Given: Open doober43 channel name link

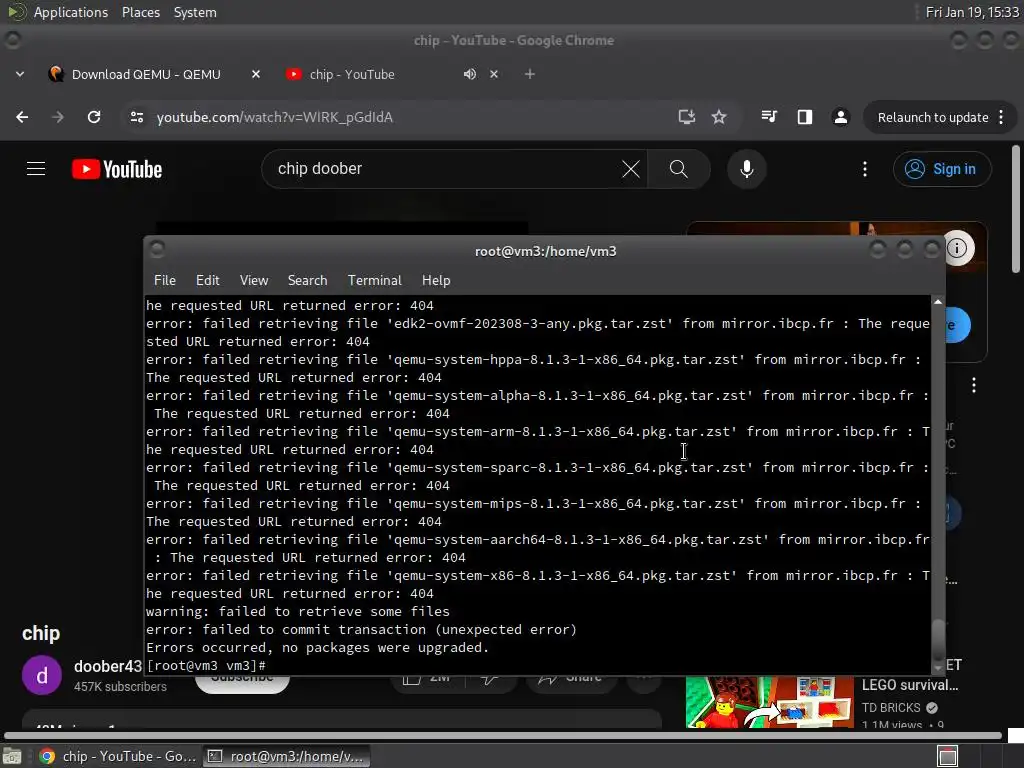Looking at the screenshot, I should (108, 666).
